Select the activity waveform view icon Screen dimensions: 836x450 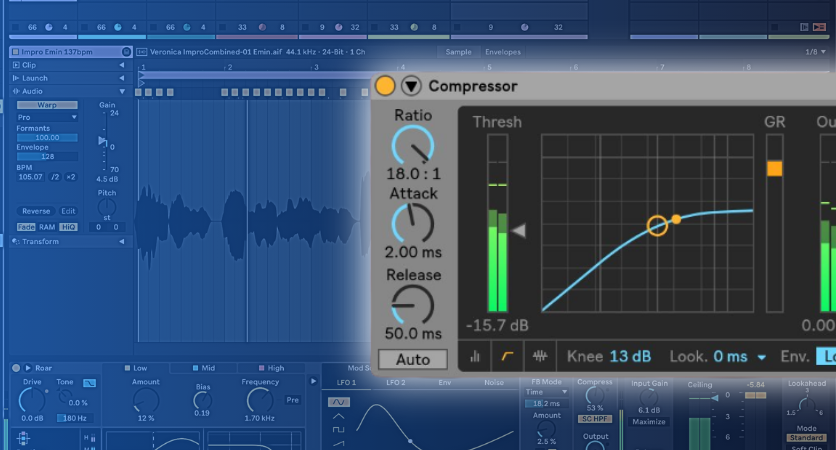point(542,356)
